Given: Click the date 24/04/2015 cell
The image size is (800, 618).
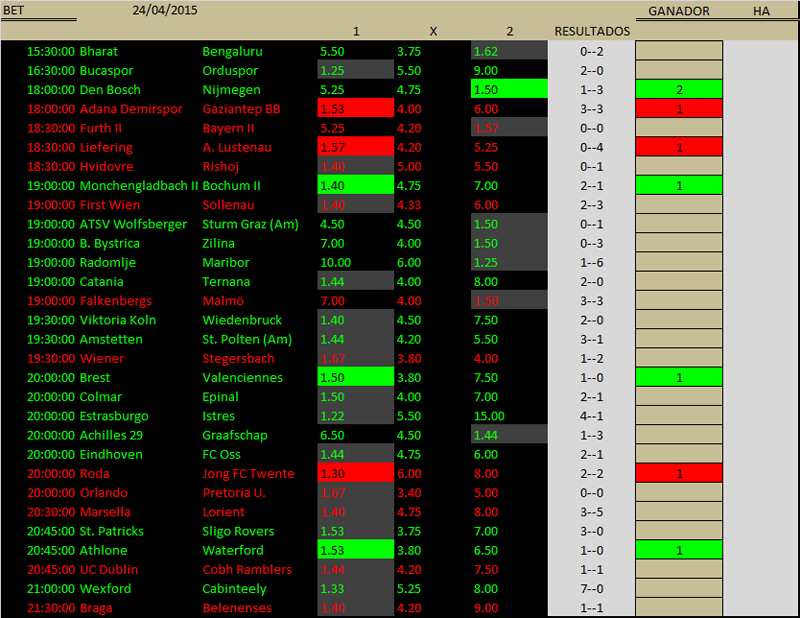Looking at the screenshot, I should (165, 10).
